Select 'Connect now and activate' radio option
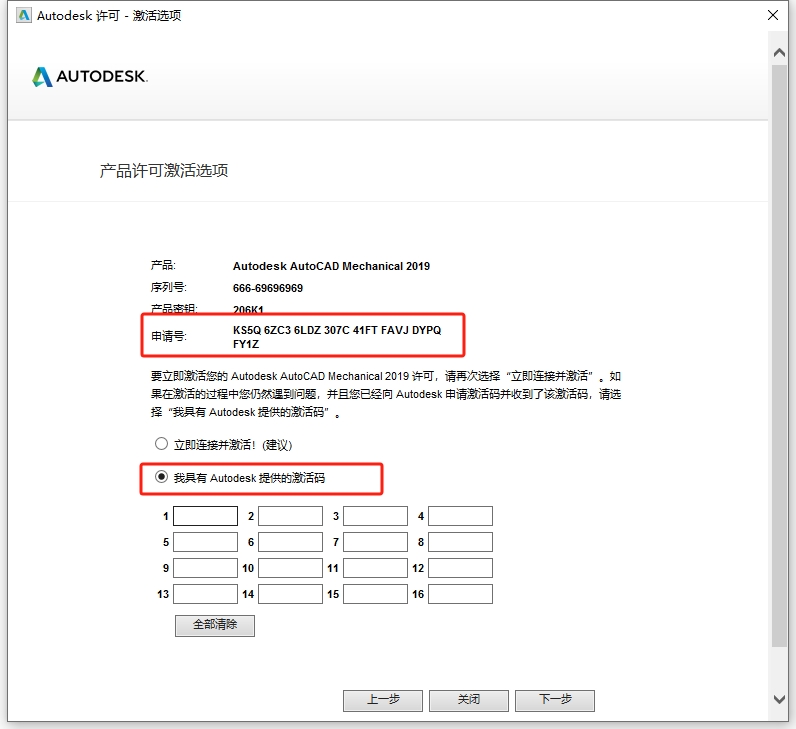This screenshot has height=729, width=796. coord(161,444)
